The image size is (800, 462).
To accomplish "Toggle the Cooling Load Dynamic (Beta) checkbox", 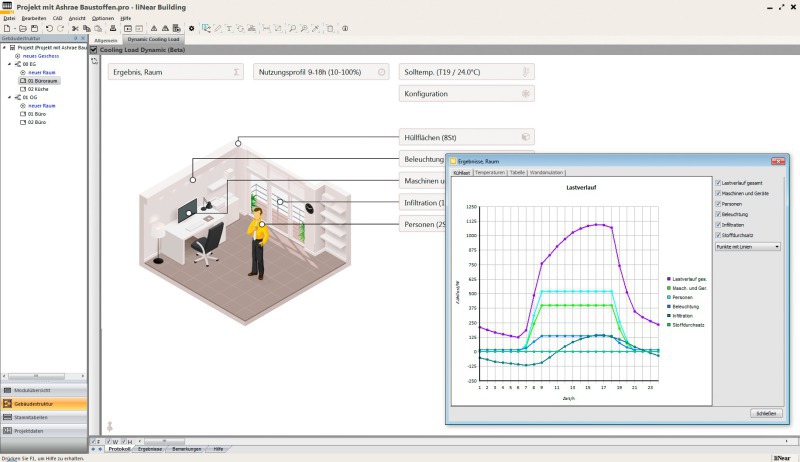I will (93, 50).
